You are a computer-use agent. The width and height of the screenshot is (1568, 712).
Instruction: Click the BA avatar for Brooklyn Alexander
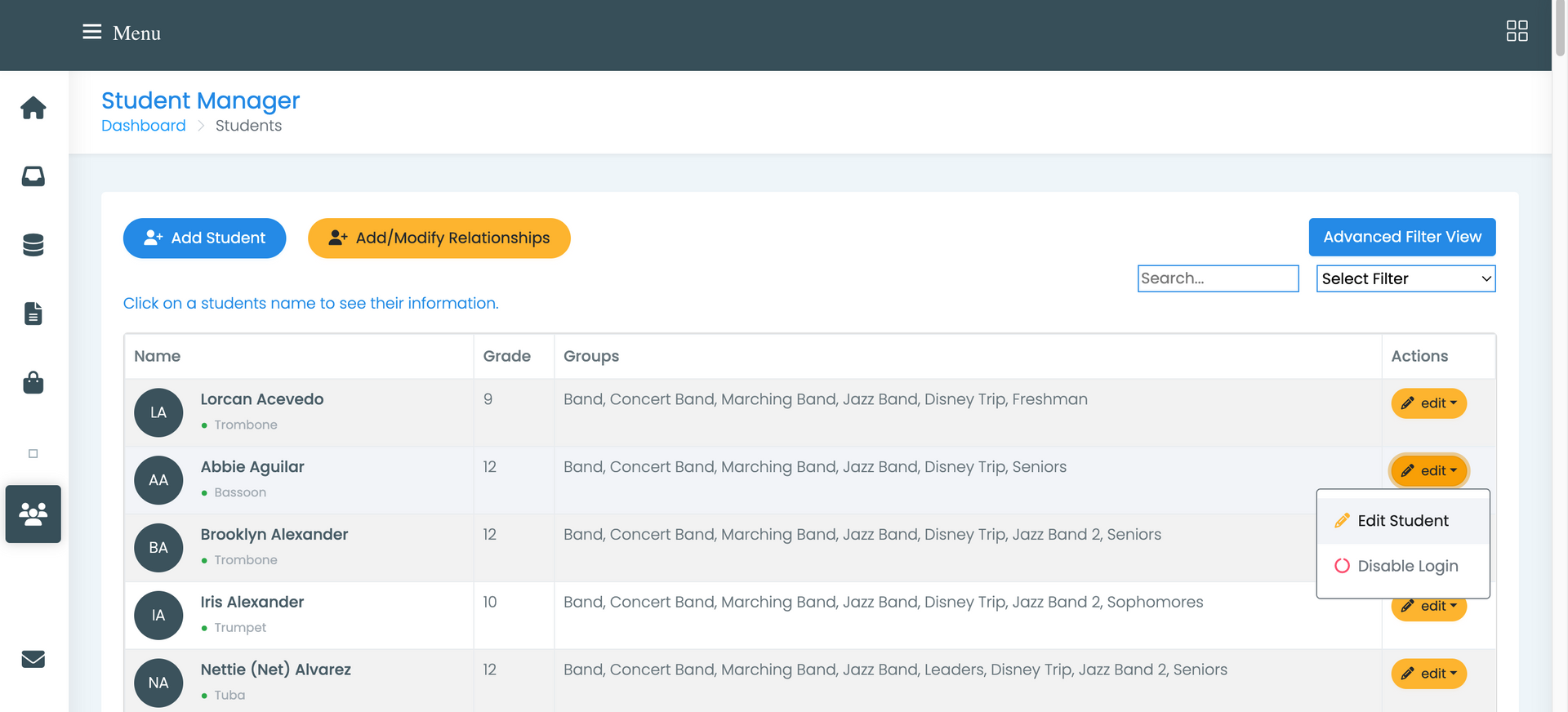click(x=158, y=548)
